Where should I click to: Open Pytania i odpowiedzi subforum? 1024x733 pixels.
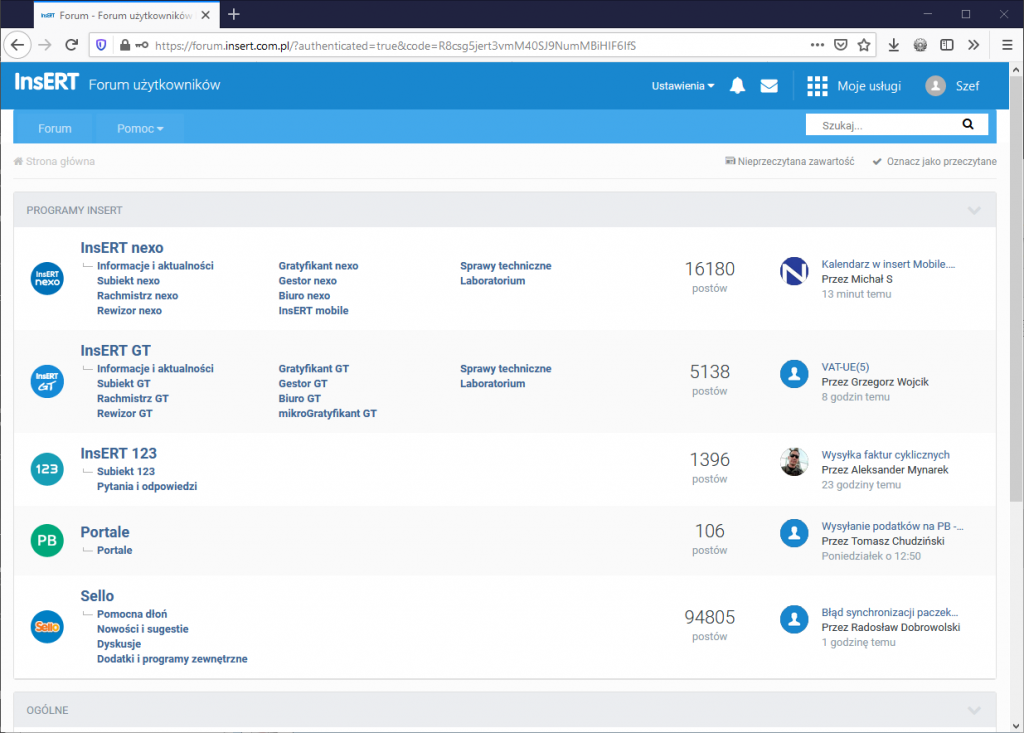click(147, 487)
